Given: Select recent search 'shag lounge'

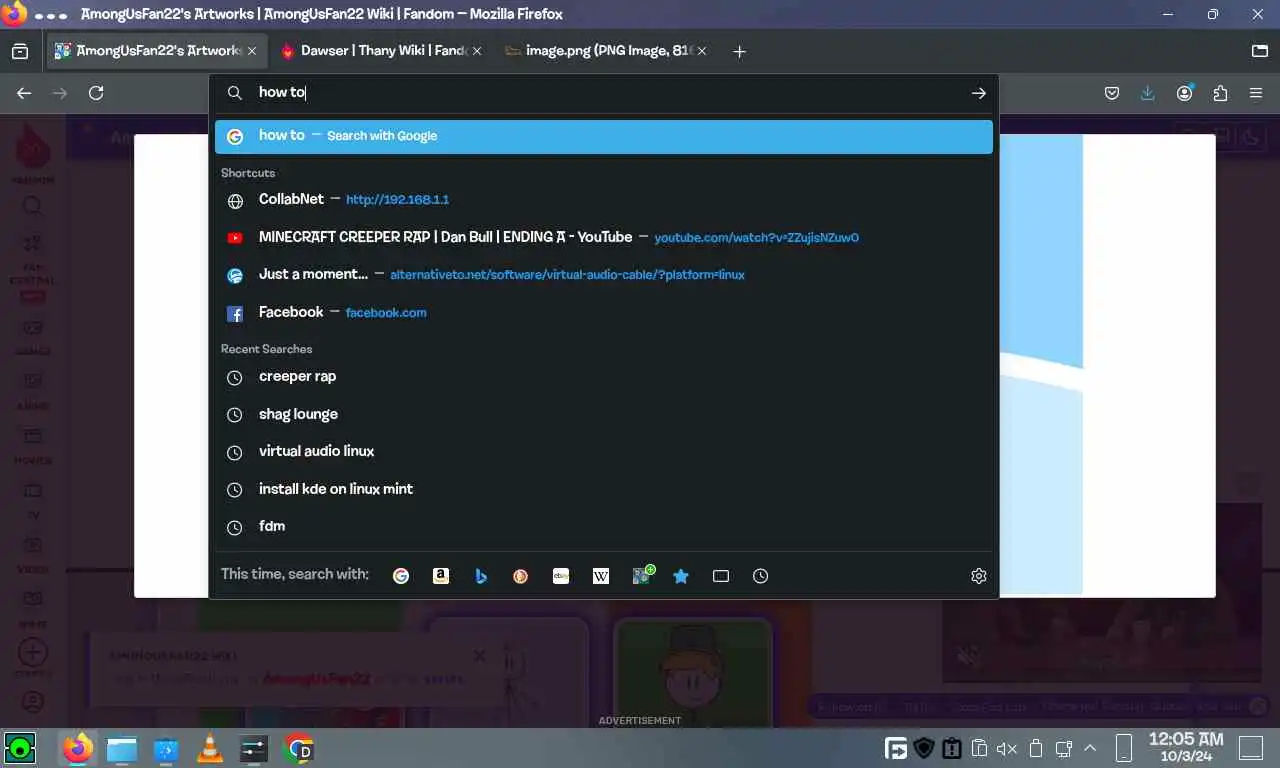Looking at the screenshot, I should point(604,415).
